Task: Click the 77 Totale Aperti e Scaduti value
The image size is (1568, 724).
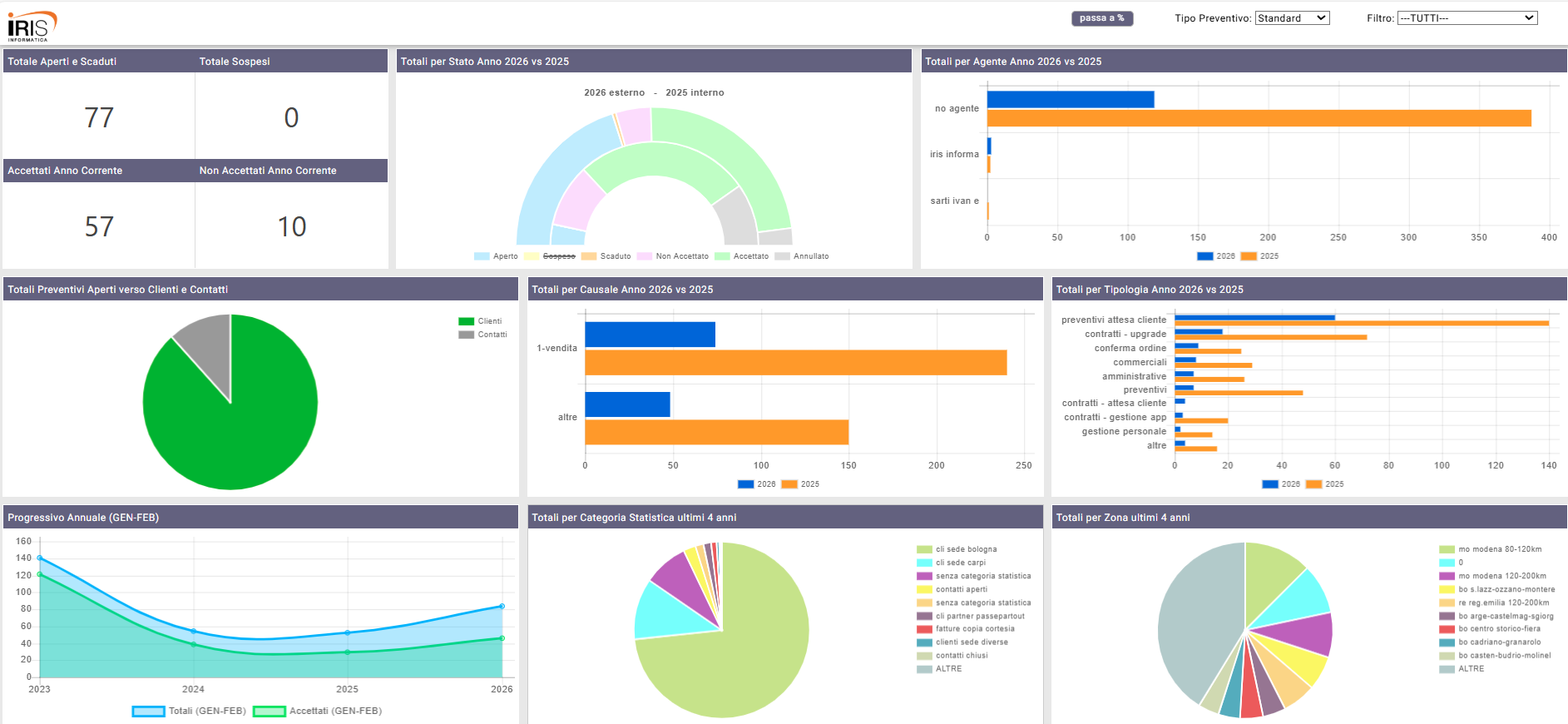Action: (x=99, y=117)
